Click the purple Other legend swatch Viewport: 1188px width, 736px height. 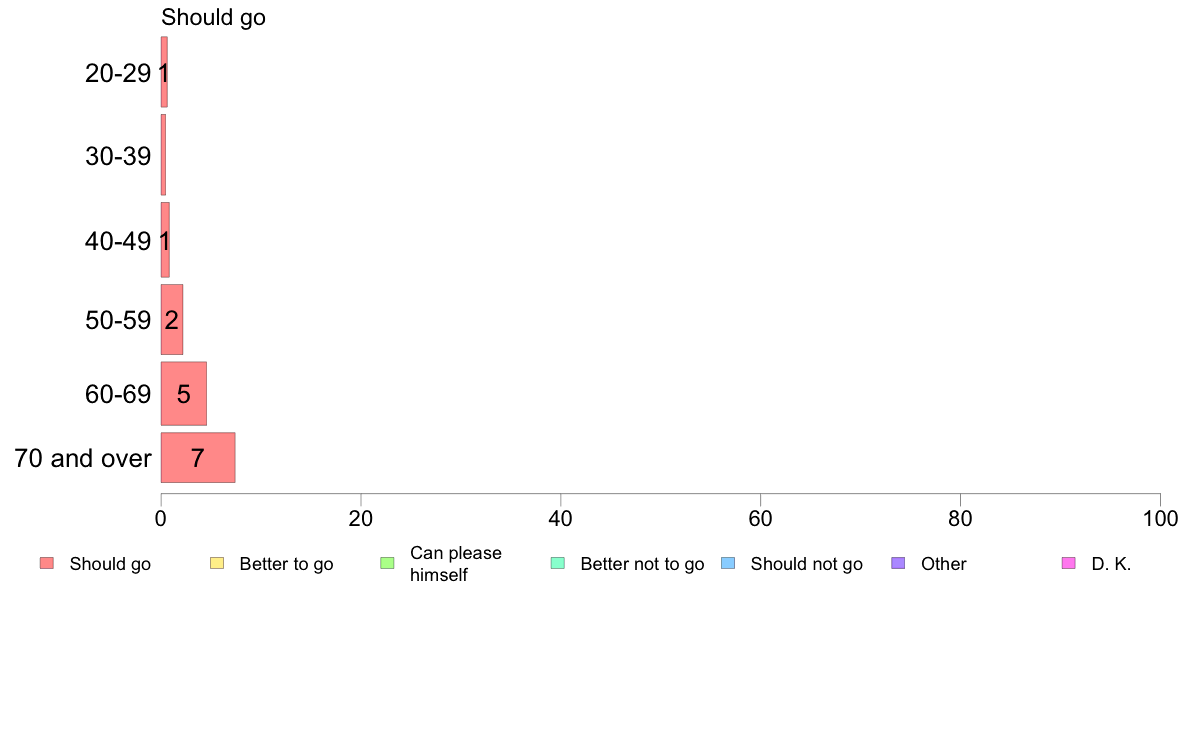point(898,563)
